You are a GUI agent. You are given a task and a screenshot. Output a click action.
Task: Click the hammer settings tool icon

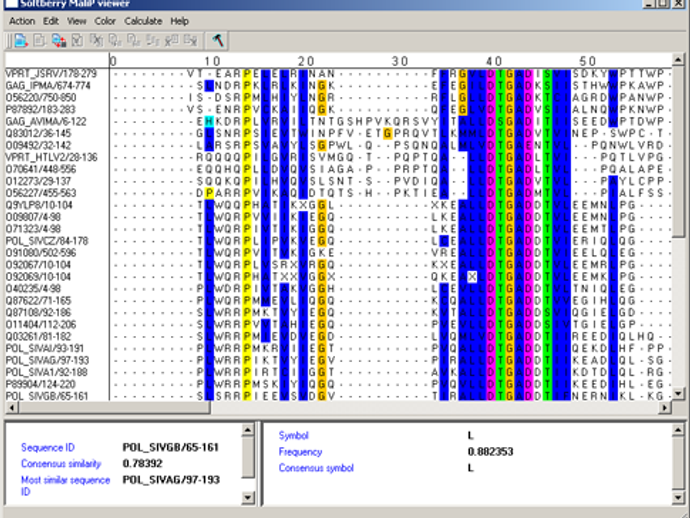(218, 40)
